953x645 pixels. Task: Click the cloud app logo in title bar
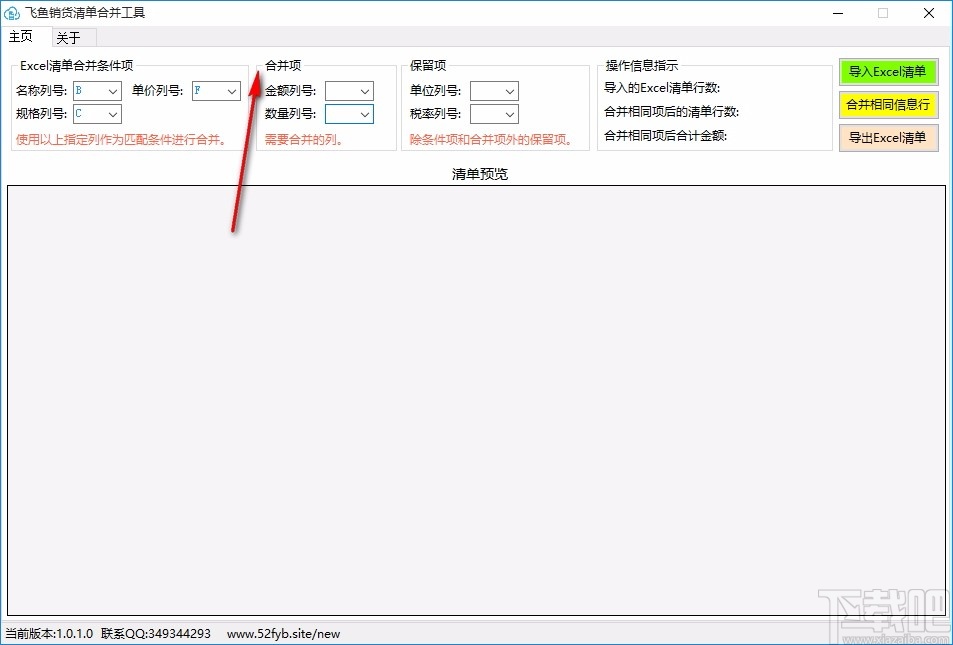click(x=12, y=13)
